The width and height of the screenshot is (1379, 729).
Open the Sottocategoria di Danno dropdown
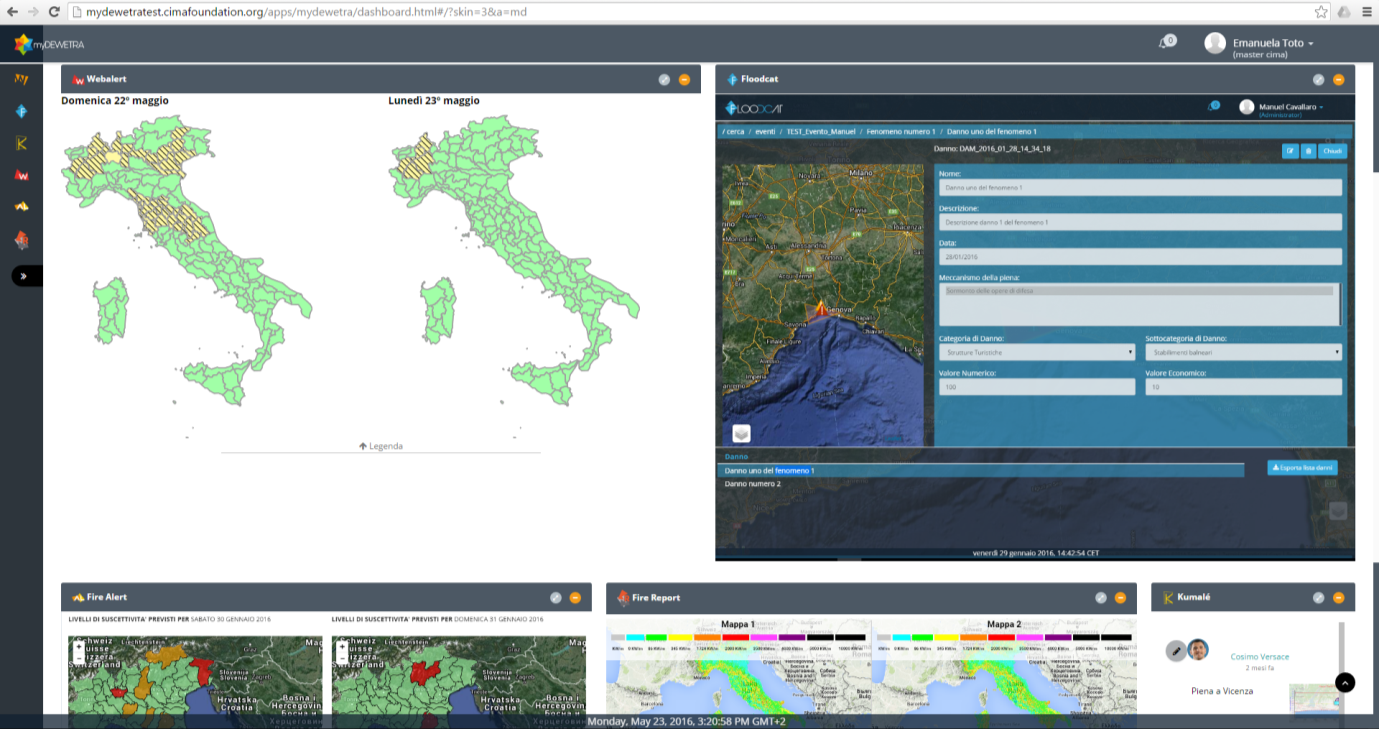[1243, 352]
